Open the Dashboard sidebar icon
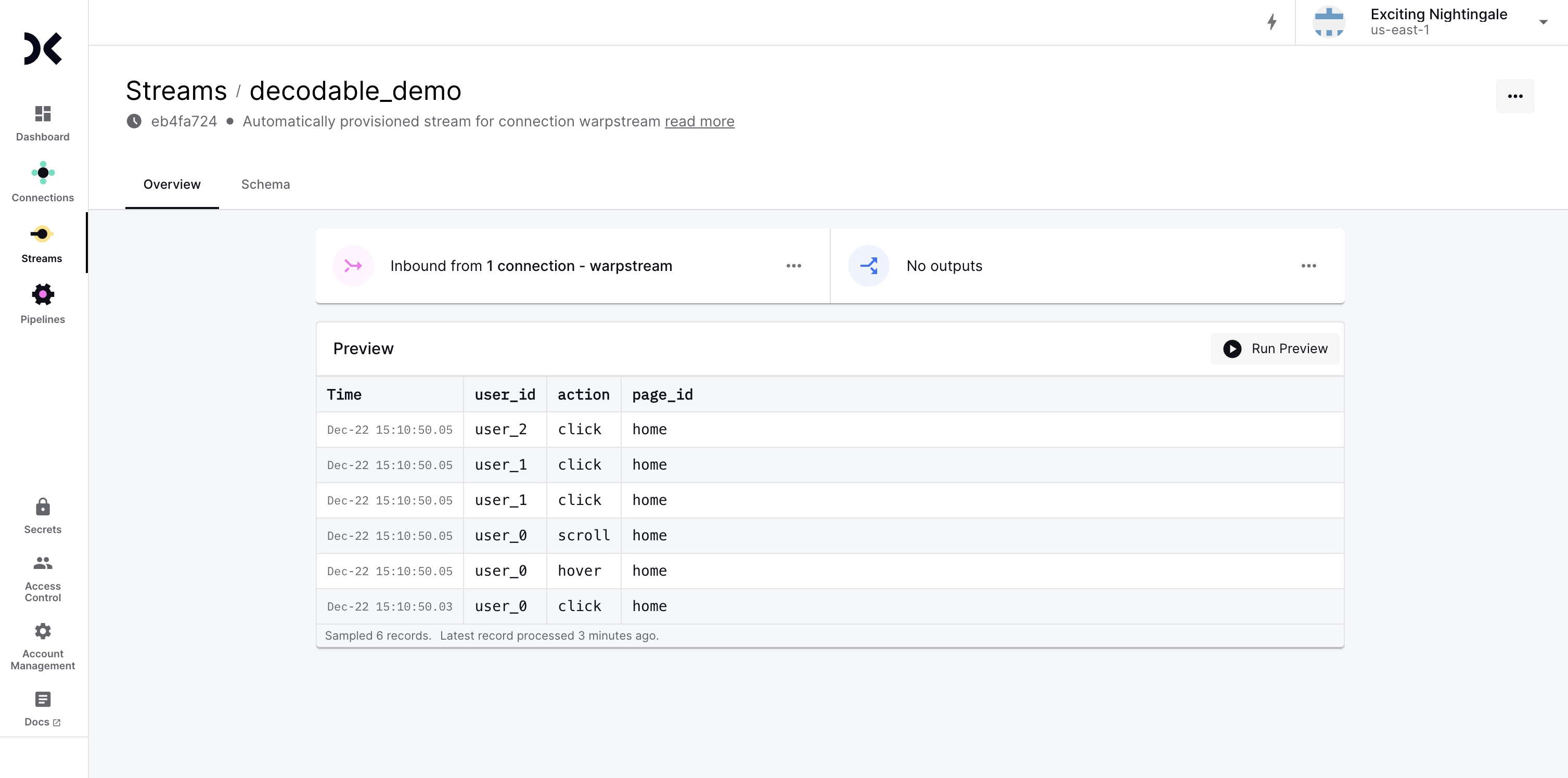 pyautogui.click(x=43, y=114)
